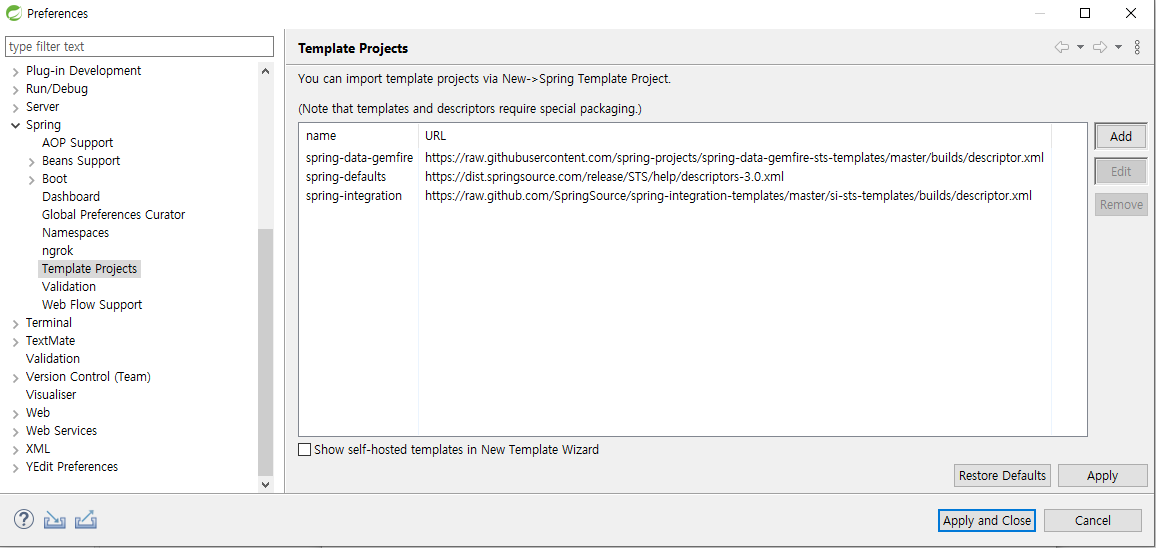The image size is (1156, 548).
Task: Open forward history dropdown arrow
Action: tap(1118, 47)
